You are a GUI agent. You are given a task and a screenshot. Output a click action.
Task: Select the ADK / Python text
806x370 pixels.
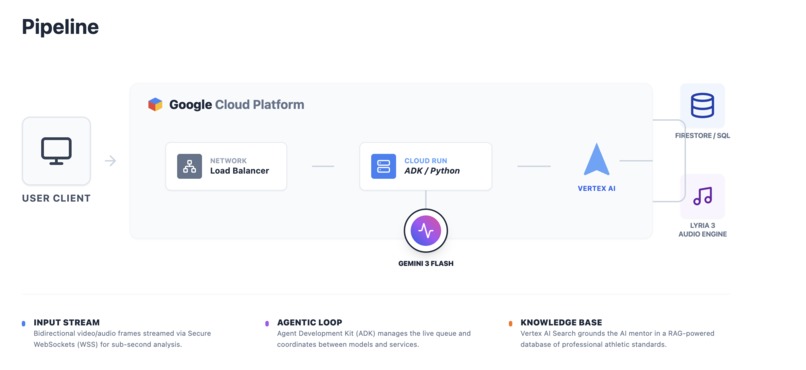432,171
